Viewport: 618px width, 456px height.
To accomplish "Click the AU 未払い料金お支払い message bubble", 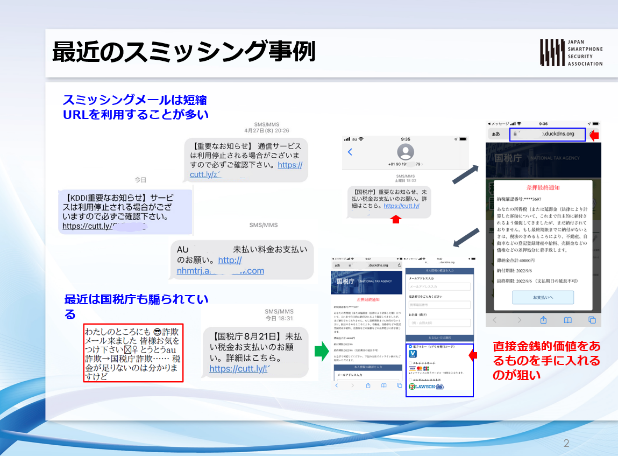I will 242,260.
